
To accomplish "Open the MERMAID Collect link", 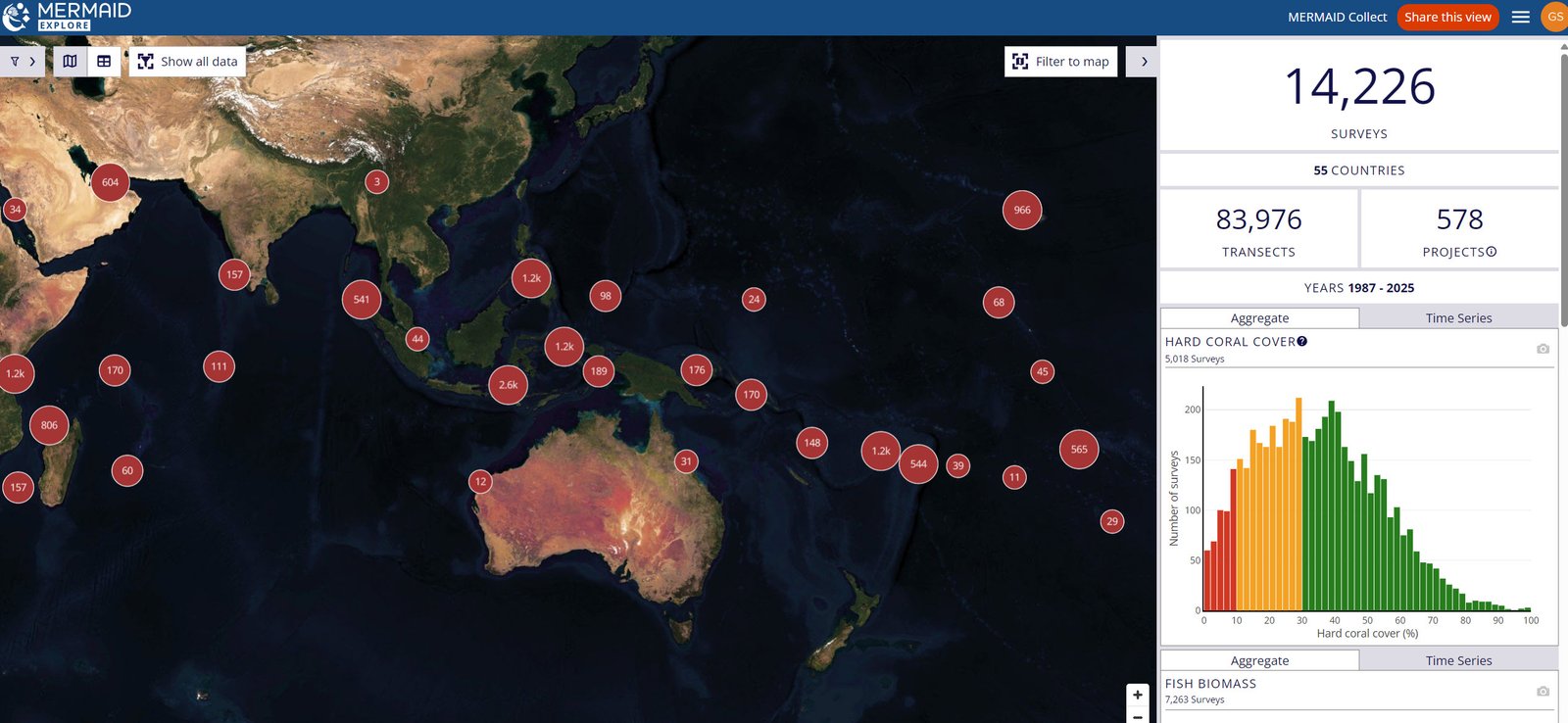I will (x=1337, y=17).
